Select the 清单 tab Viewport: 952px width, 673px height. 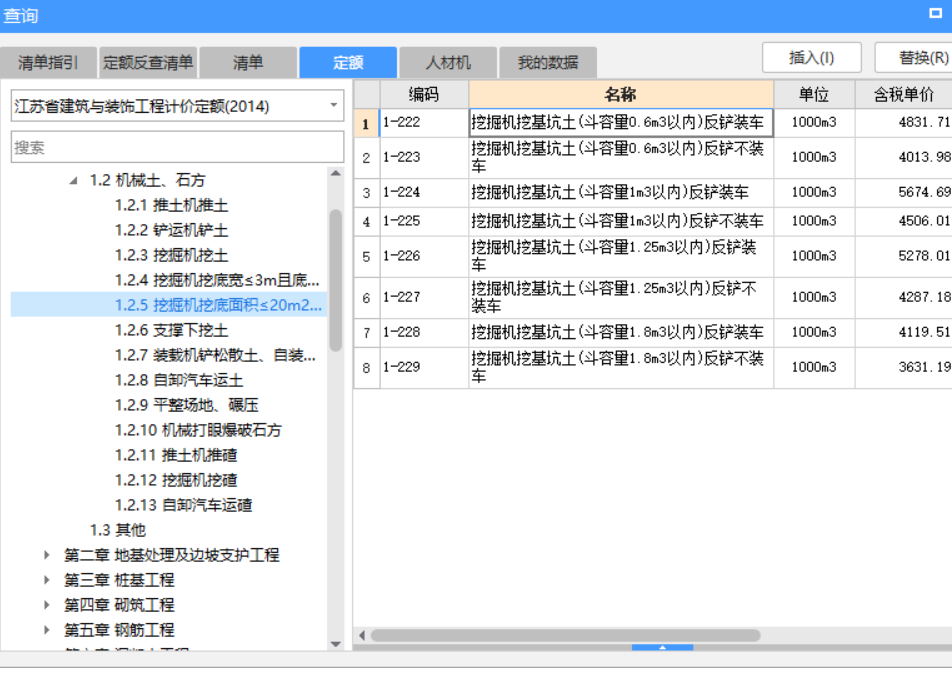point(248,63)
